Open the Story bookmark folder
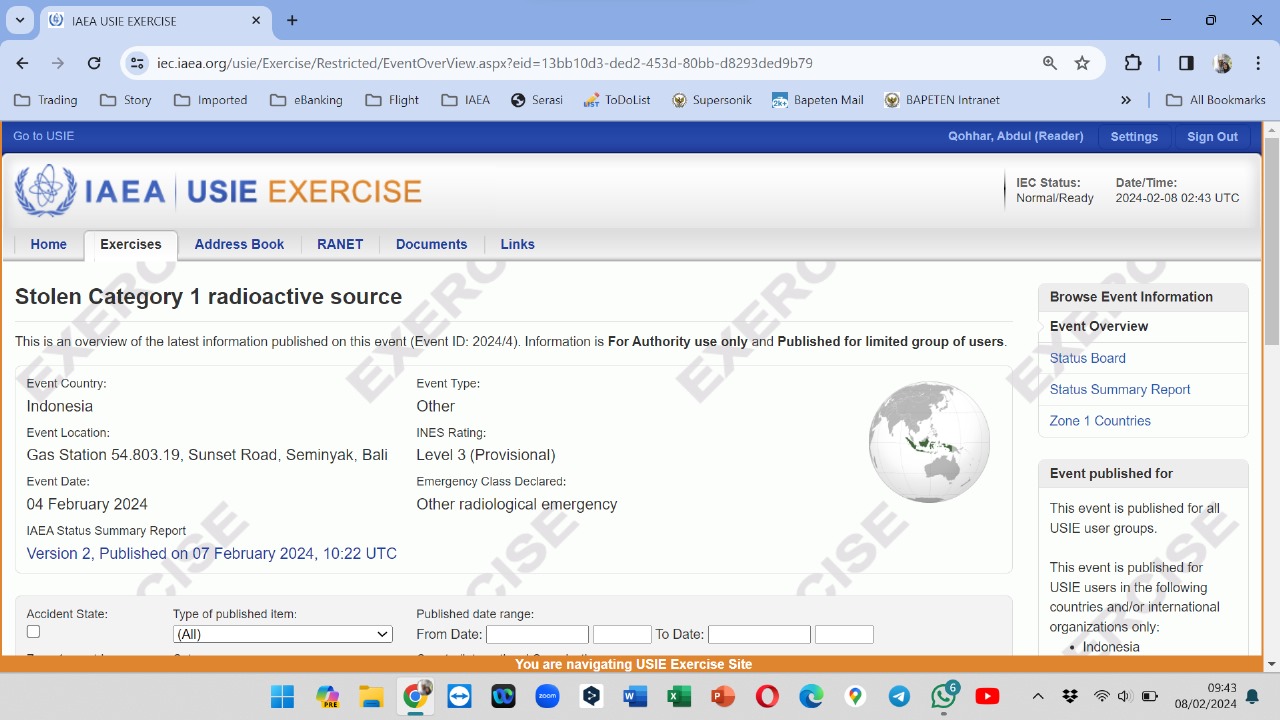Image resolution: width=1280 pixels, height=720 pixels. point(126,100)
